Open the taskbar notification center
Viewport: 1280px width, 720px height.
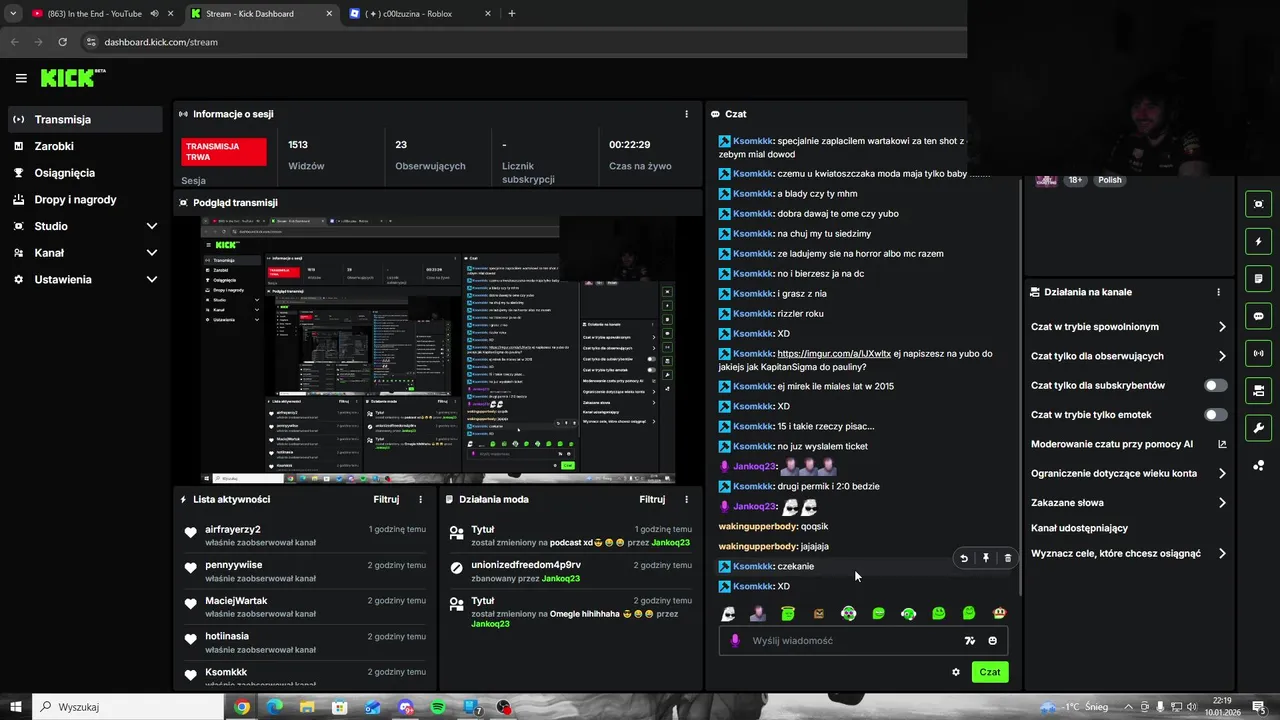coord(1258,707)
